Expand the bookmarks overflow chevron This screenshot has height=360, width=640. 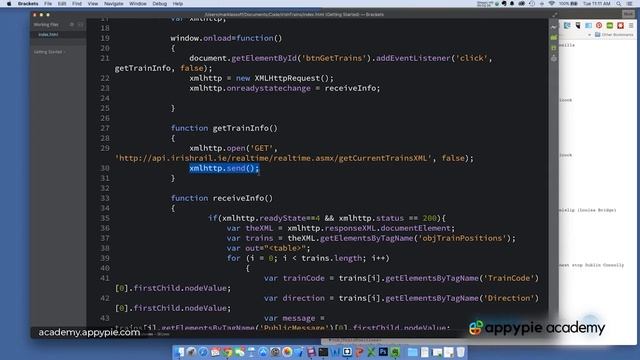(589, 35)
